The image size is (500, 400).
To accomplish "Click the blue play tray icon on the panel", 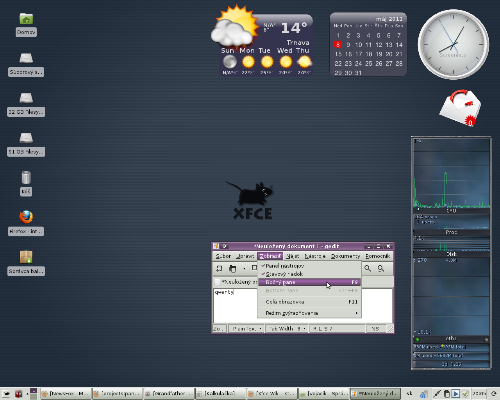I will [456, 394].
